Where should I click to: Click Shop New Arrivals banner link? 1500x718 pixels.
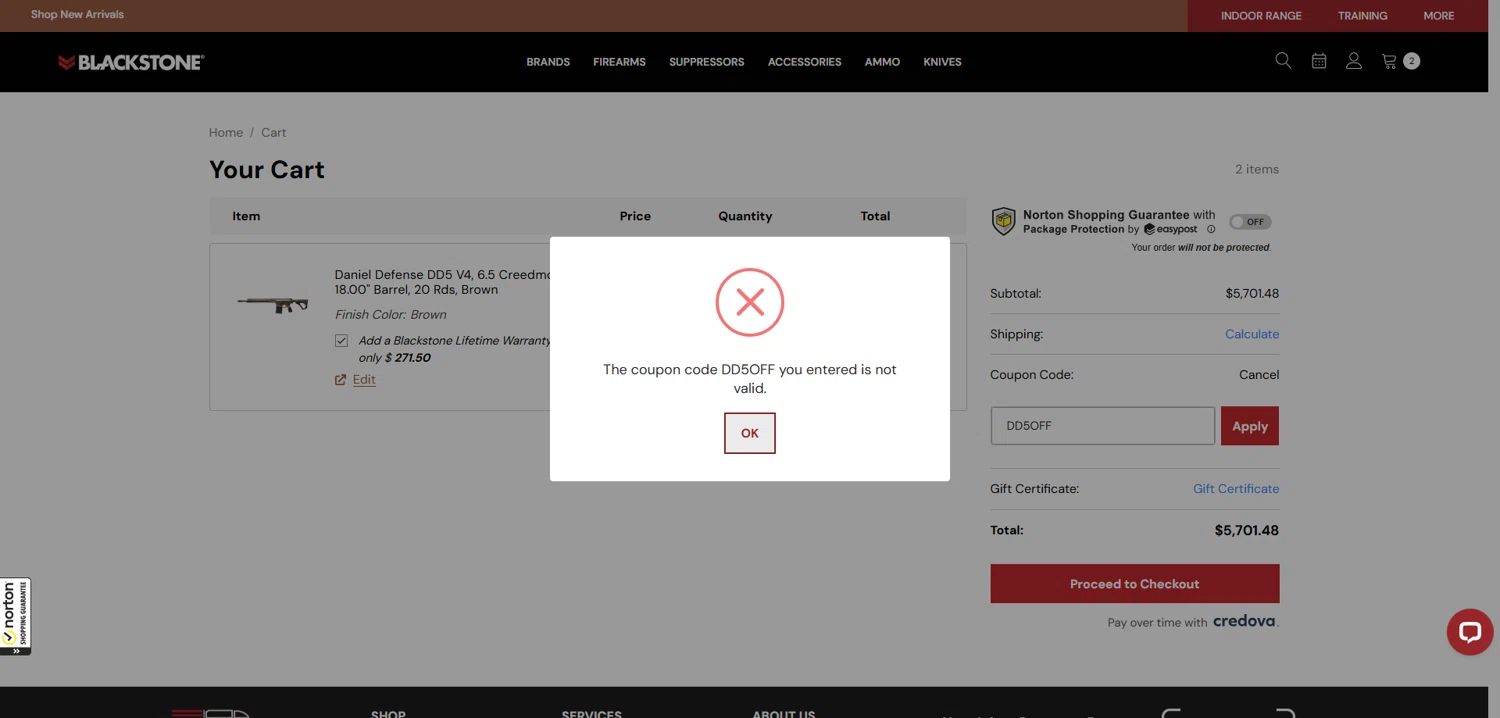coord(77,15)
